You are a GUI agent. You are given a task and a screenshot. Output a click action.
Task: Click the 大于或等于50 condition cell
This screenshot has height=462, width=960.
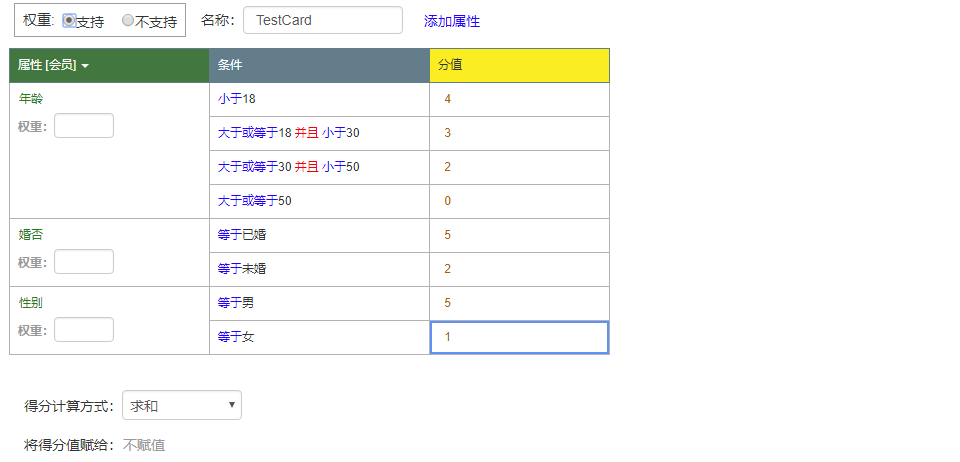[255, 201]
